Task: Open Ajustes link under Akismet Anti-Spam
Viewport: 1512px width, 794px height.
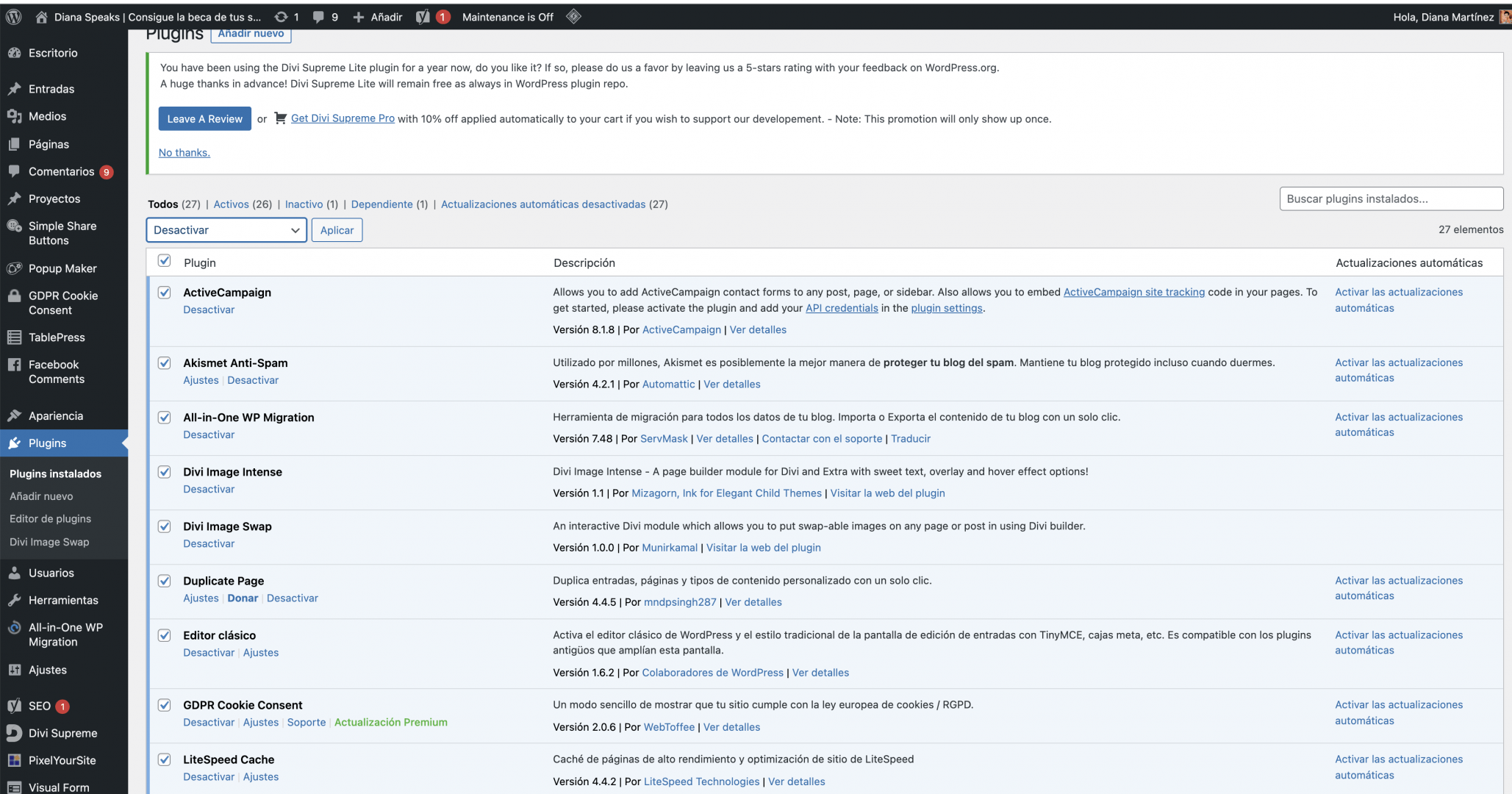Action: (201, 380)
